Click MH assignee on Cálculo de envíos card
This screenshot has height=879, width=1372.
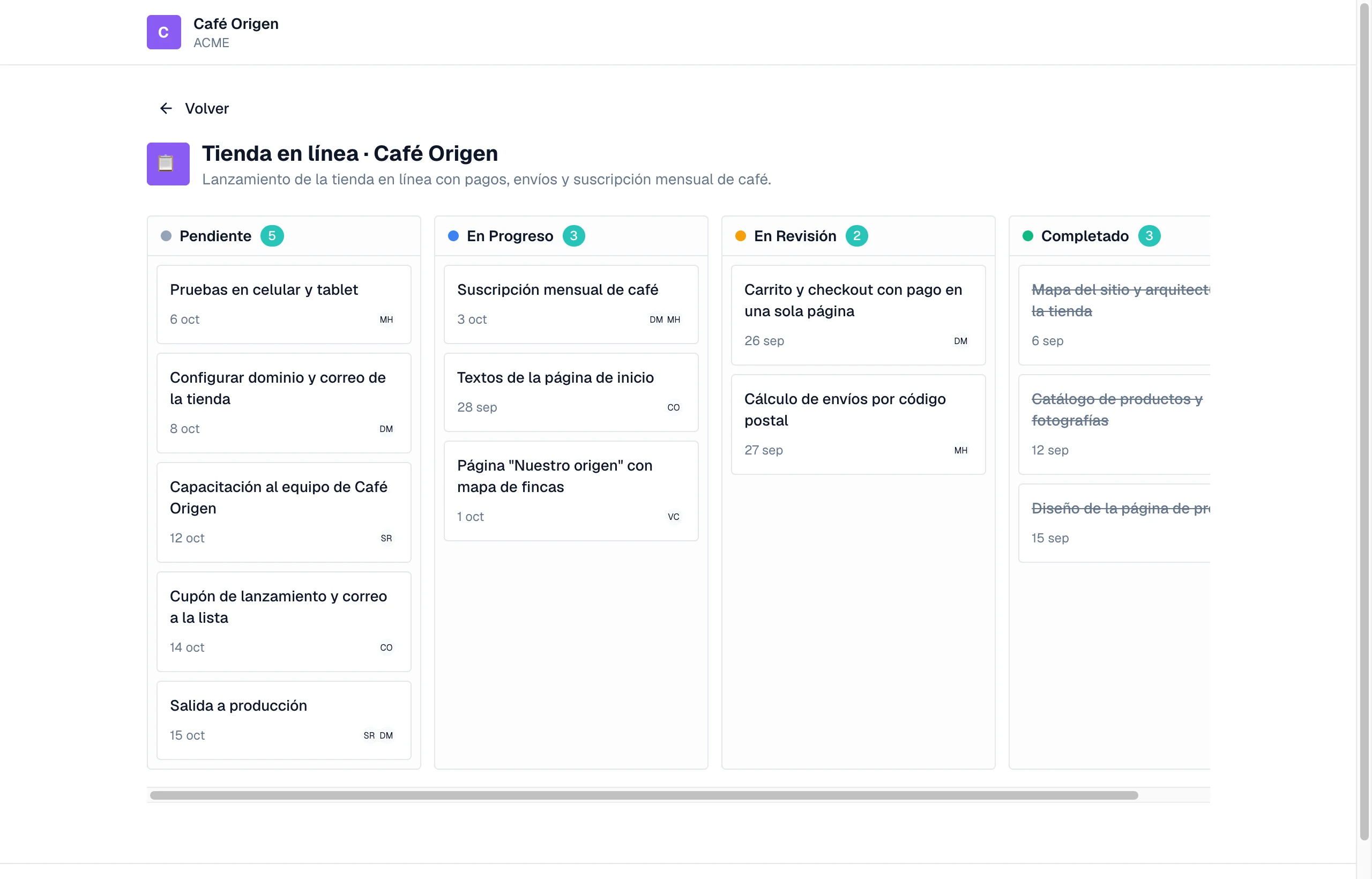point(960,450)
